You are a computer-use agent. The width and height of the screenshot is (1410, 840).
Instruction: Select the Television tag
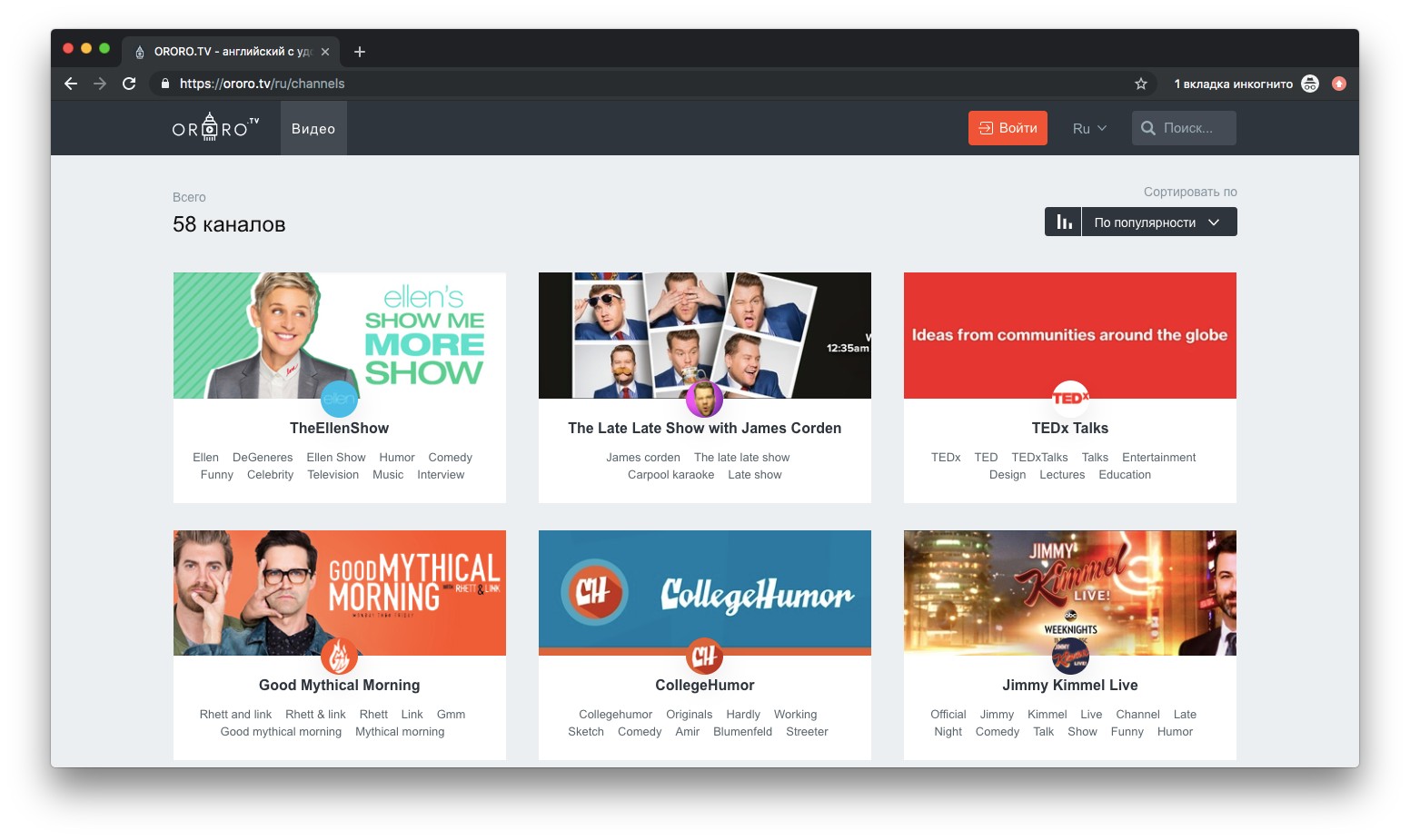(x=333, y=475)
